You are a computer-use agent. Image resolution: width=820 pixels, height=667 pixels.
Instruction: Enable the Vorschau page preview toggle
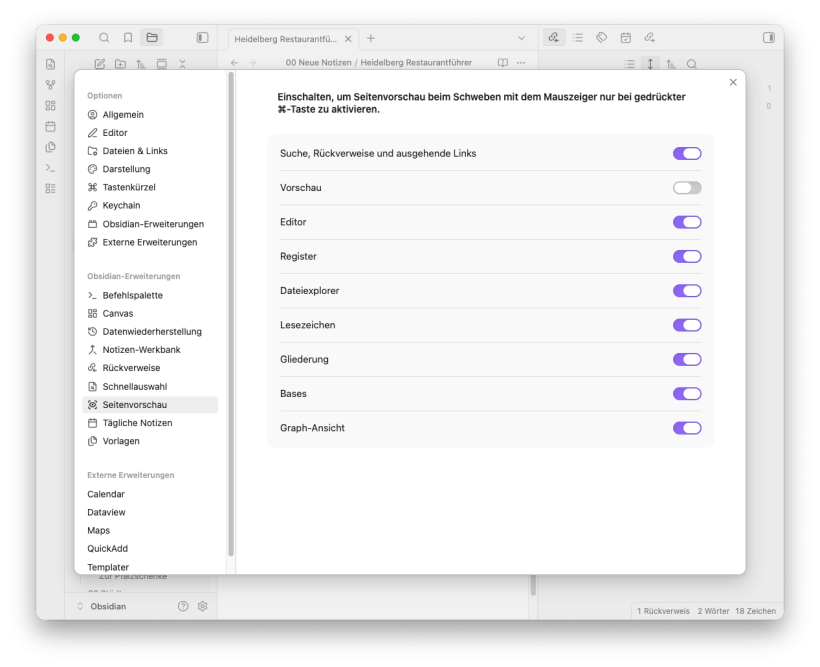coord(687,188)
